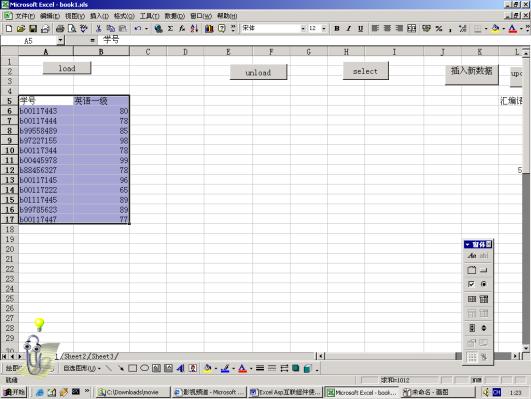Click the unload button on sheet
531x399 pixels.
(x=258, y=72)
